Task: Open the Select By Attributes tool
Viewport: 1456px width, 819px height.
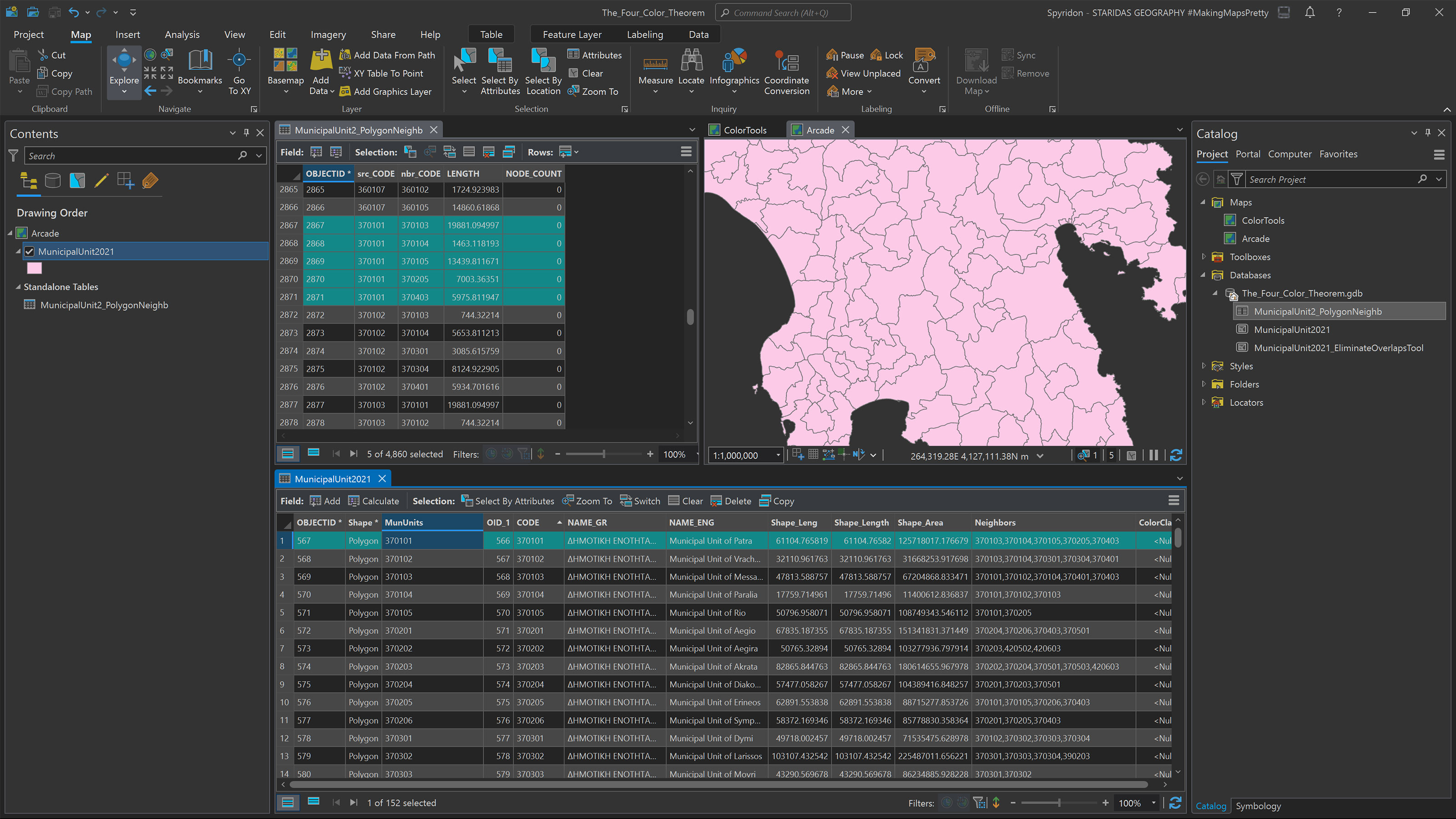Action: [x=500, y=71]
